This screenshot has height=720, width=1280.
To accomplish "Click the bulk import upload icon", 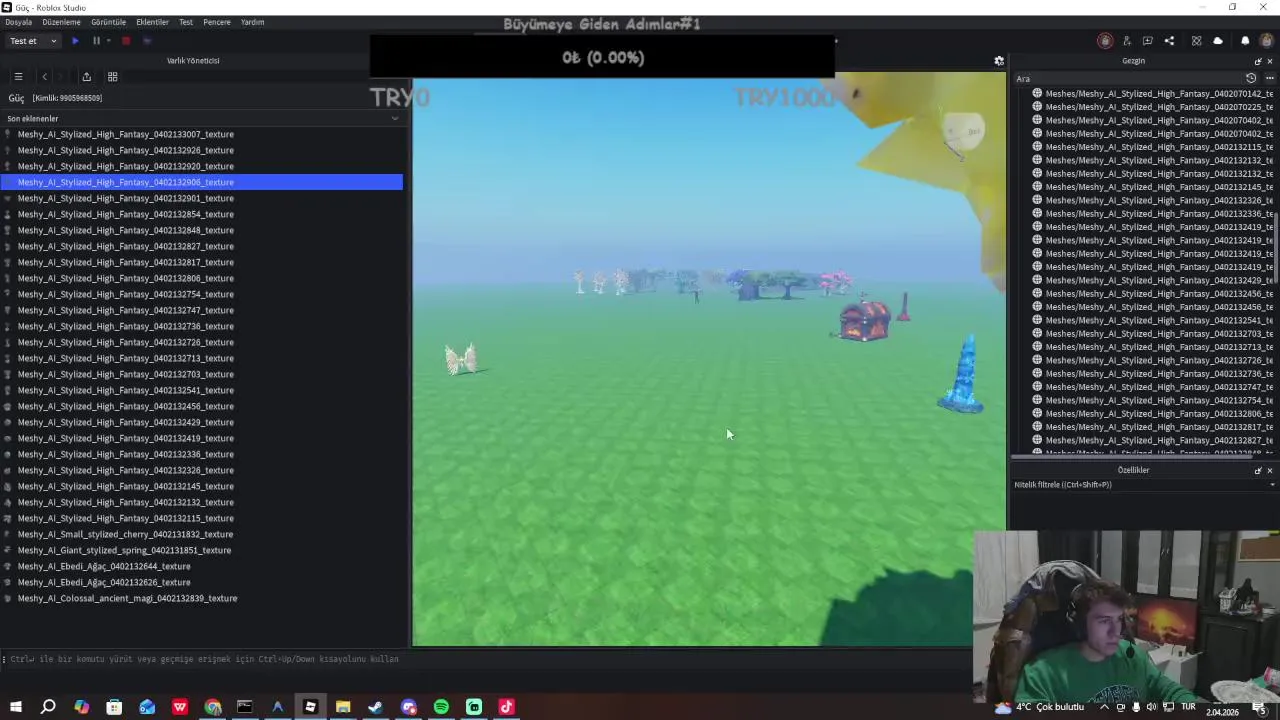I will (x=86, y=77).
